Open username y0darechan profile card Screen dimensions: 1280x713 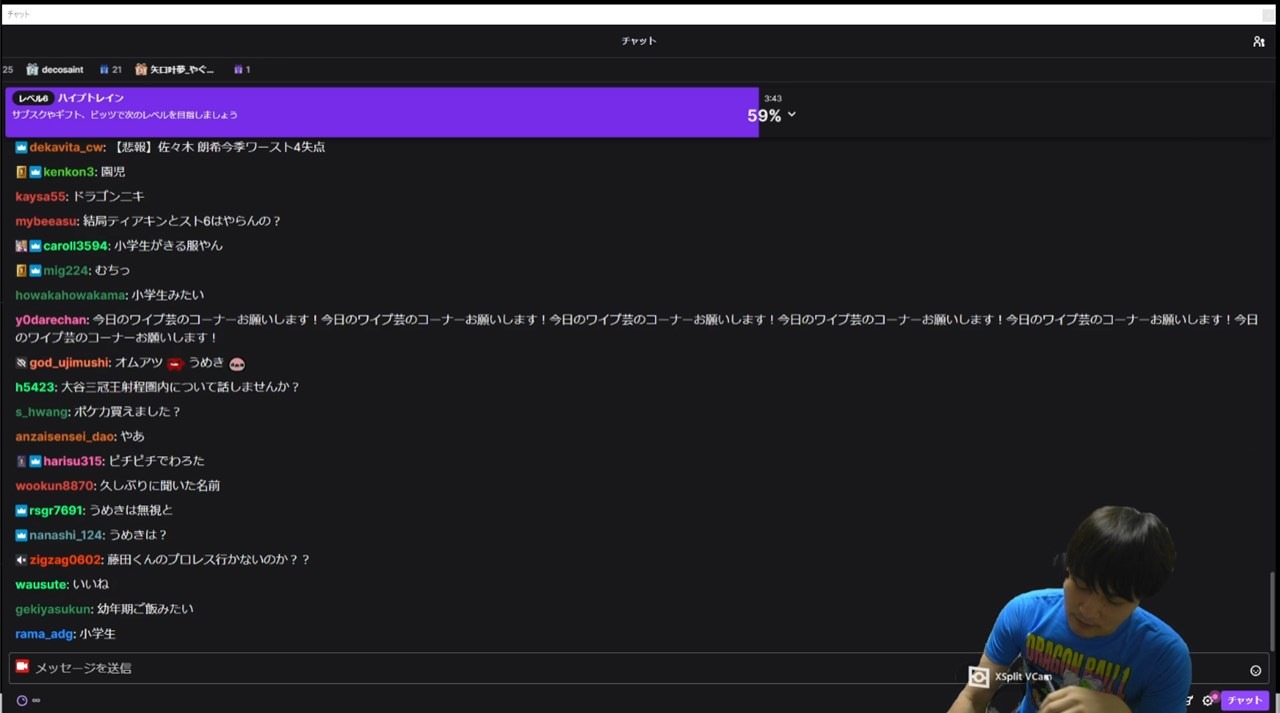click(51, 320)
